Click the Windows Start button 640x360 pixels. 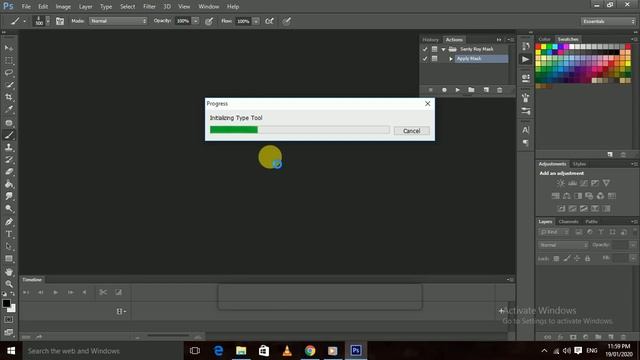pyautogui.click(x=11, y=351)
